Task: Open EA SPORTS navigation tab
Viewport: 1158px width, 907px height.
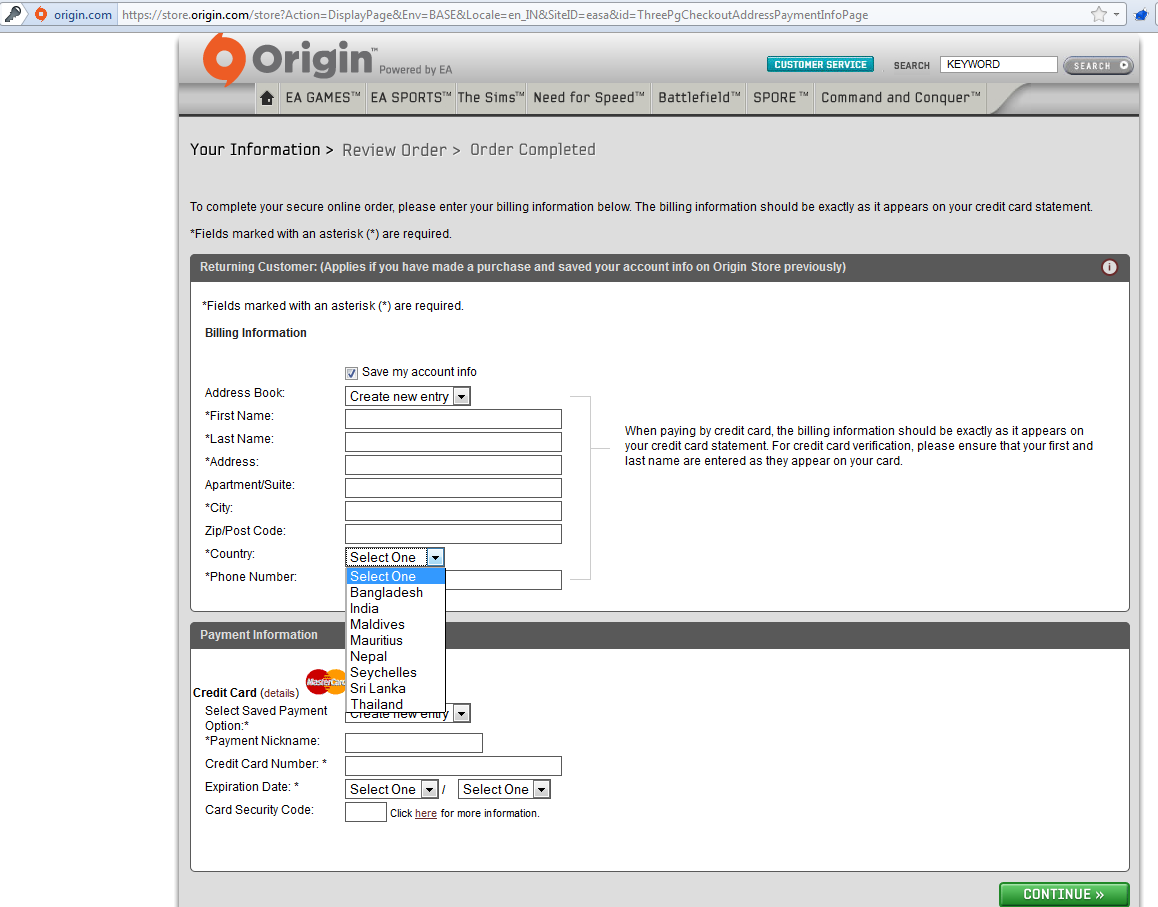Action: tap(411, 98)
